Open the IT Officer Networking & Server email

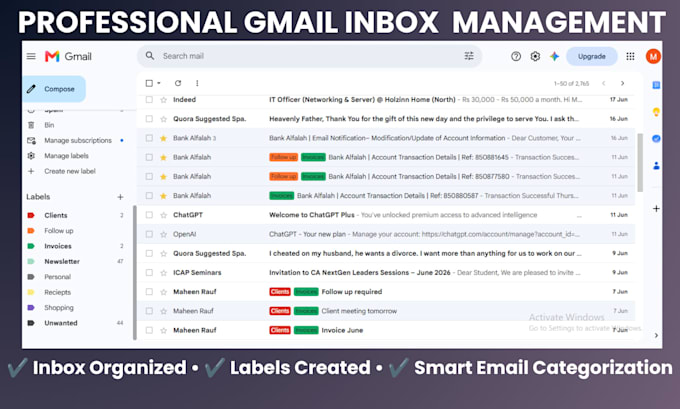[386, 100]
